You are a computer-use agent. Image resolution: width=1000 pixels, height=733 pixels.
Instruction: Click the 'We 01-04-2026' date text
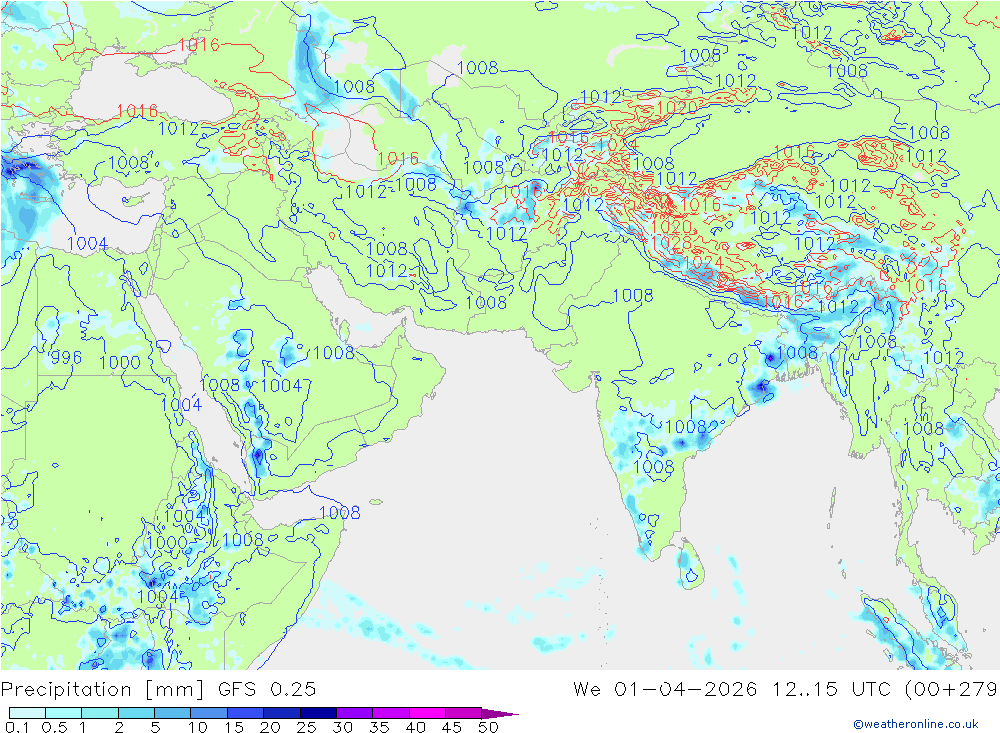pyautogui.click(x=665, y=689)
